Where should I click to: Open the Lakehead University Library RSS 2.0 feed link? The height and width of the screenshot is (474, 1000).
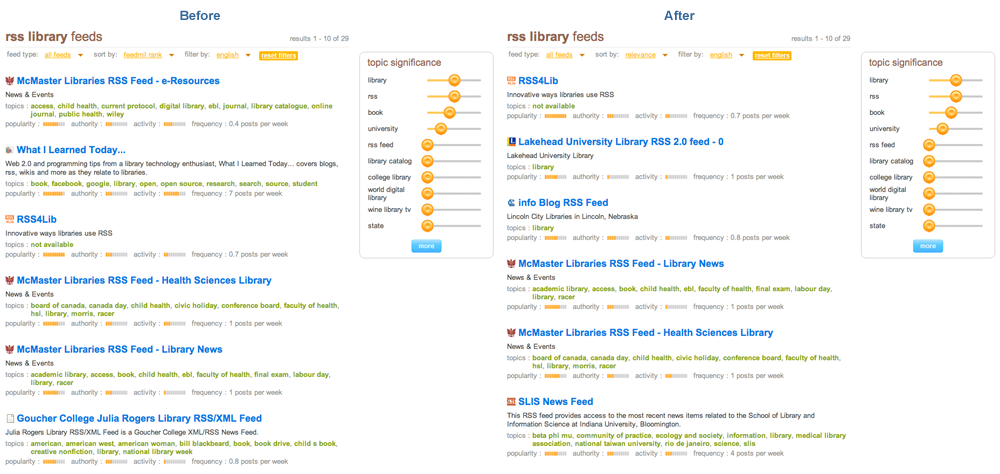pos(621,142)
